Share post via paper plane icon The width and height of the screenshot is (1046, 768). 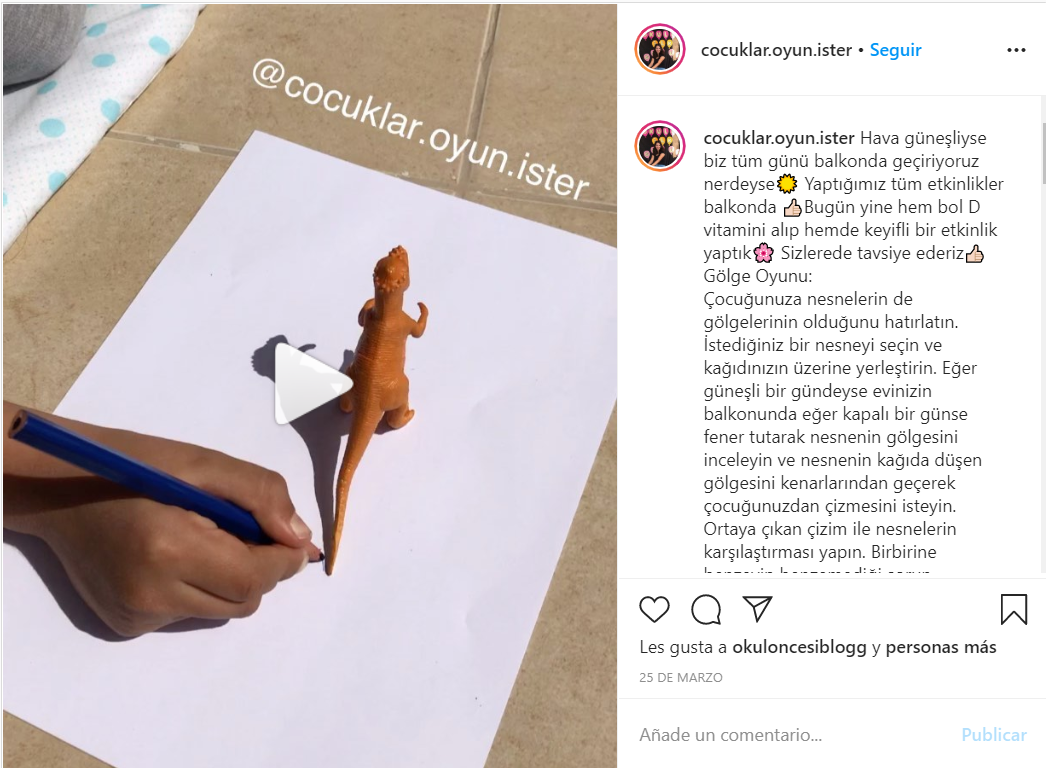[x=757, y=609]
